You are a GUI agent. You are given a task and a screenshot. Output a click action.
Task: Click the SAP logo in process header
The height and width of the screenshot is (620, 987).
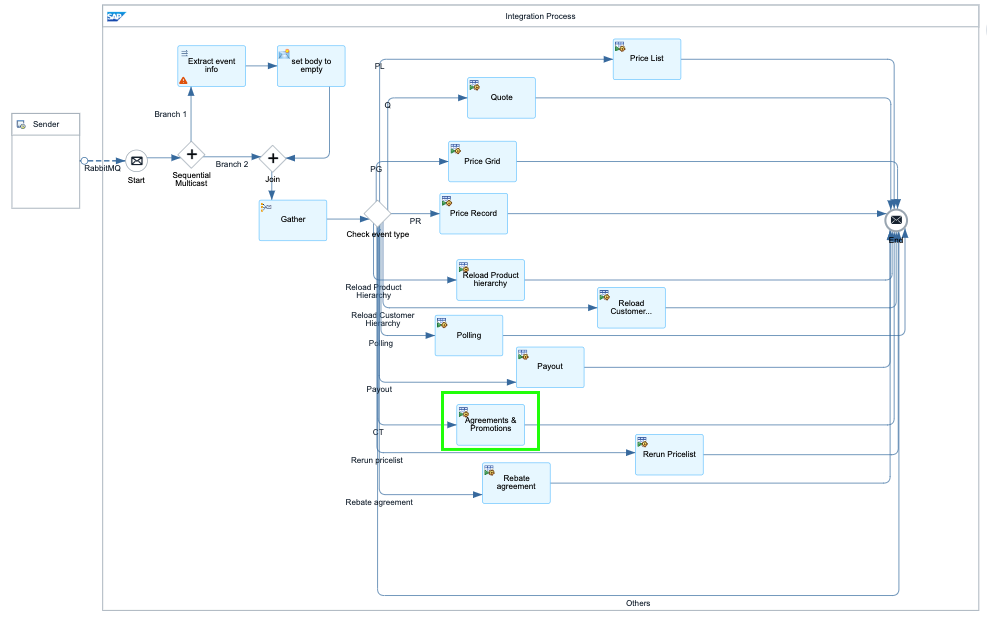(x=116, y=16)
